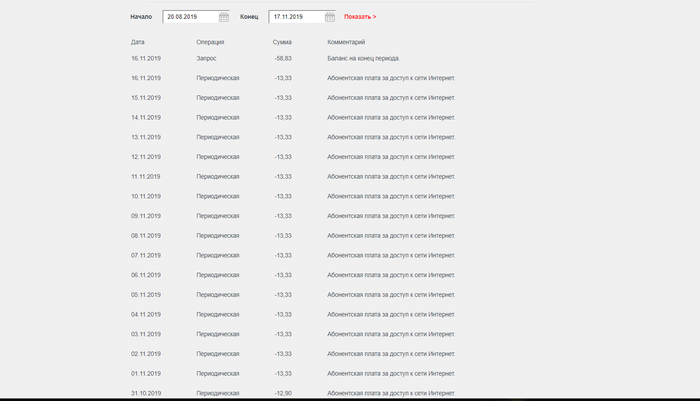Screen dimensions: 700x401
Task: Select the 31.10.2019 date entry
Action: pos(146,393)
